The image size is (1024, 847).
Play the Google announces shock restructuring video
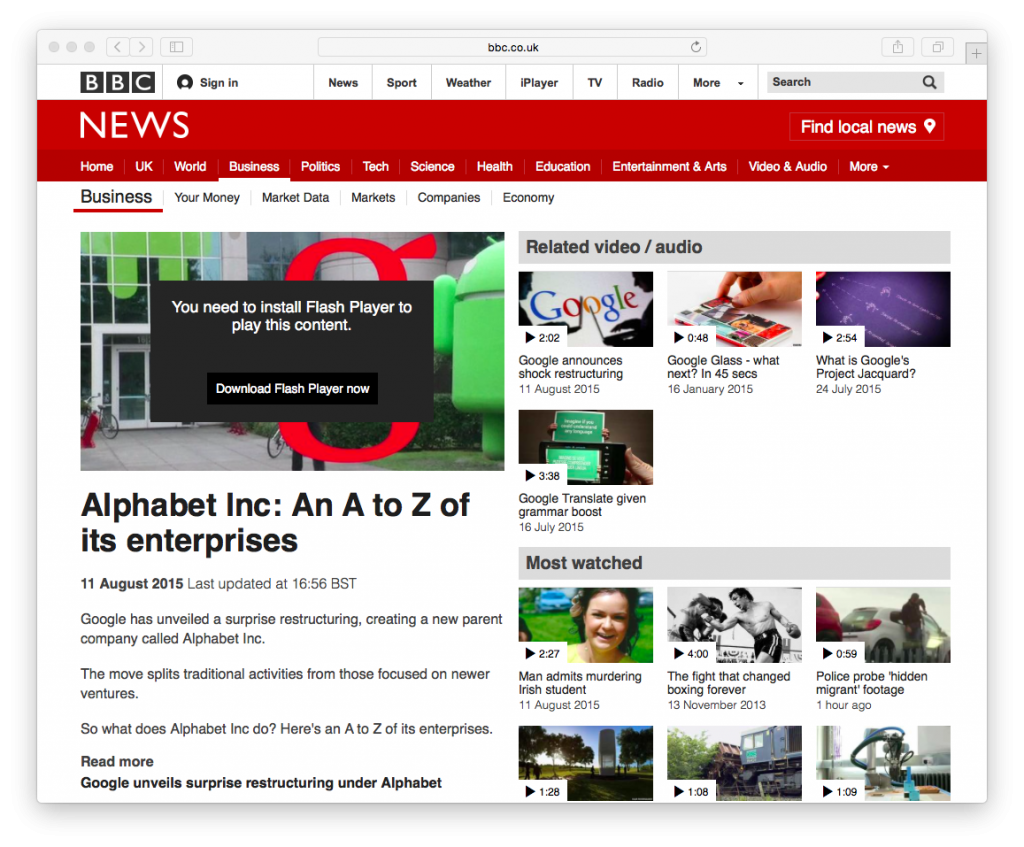[586, 309]
